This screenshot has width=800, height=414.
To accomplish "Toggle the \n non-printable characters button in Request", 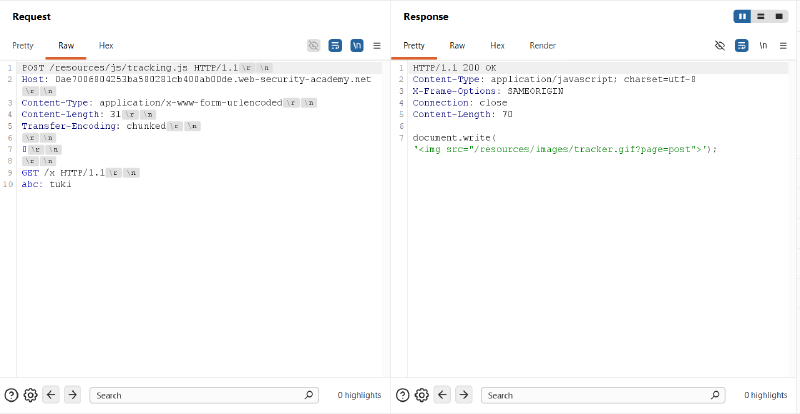I will coord(357,45).
